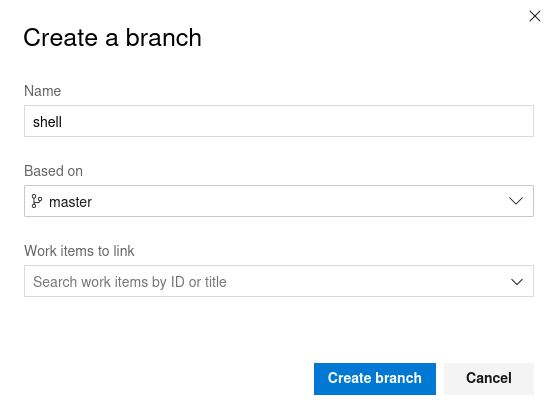This screenshot has height=420, width=559.
Task: Open the work items dropdown chevron
Action: click(x=516, y=282)
